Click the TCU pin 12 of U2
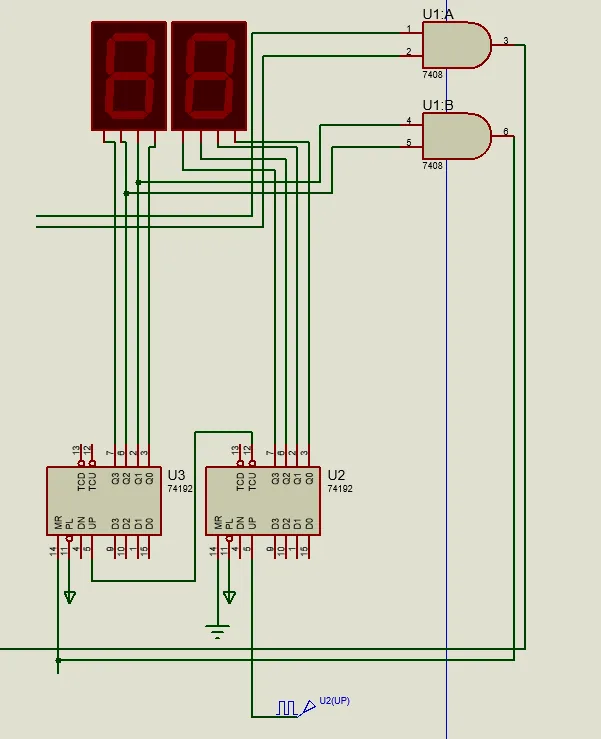The width and height of the screenshot is (601, 739). click(x=251, y=455)
